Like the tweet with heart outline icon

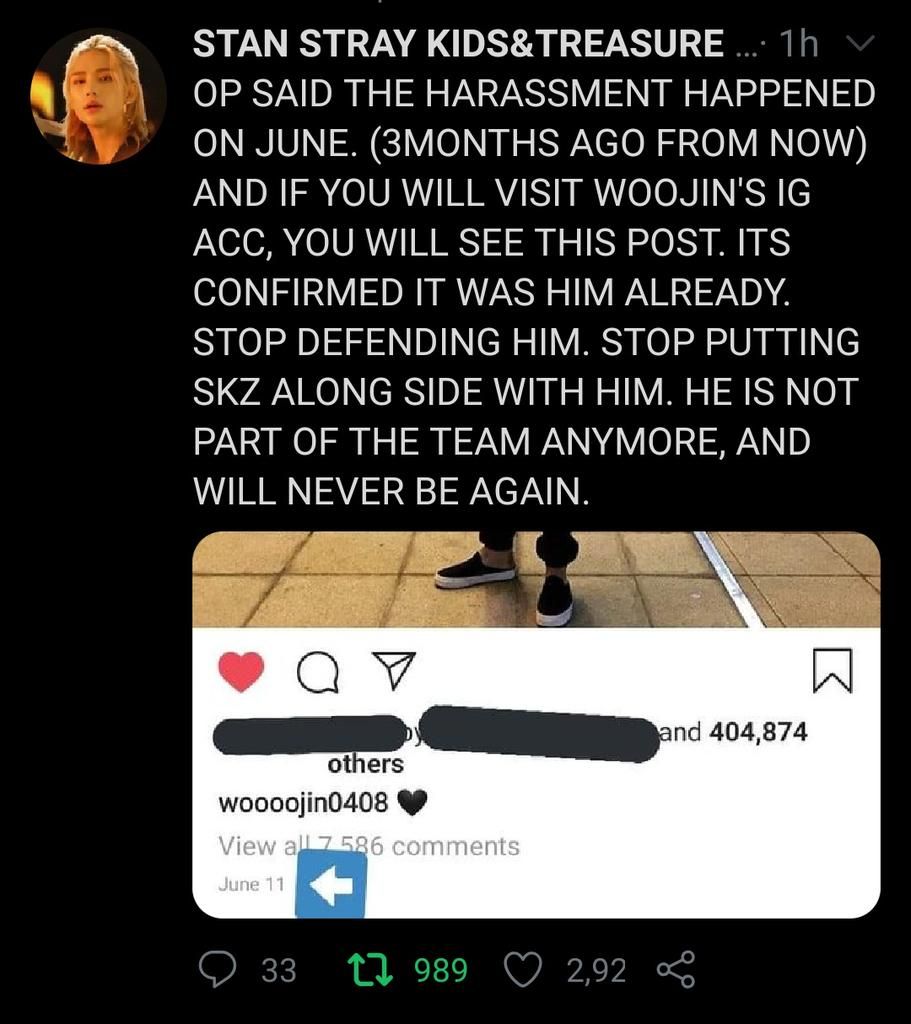point(524,969)
